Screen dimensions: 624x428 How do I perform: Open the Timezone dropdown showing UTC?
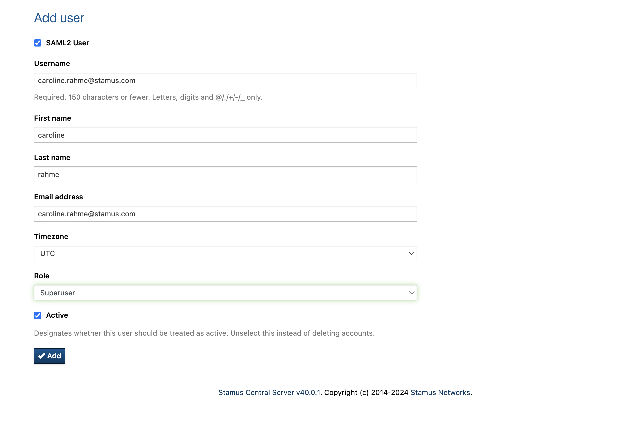[x=225, y=254]
